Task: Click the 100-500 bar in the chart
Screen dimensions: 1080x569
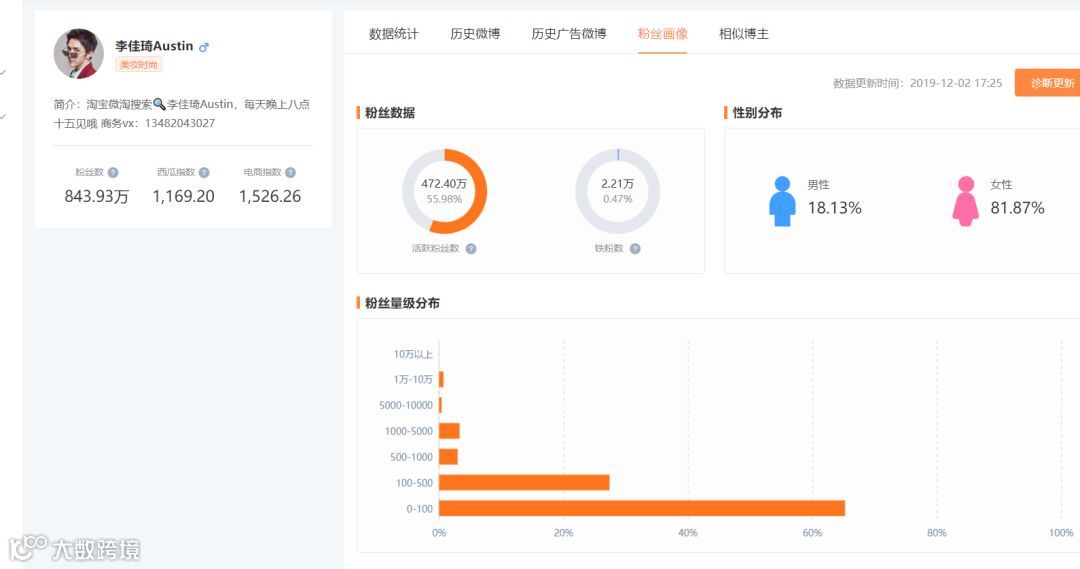Action: tap(524, 482)
